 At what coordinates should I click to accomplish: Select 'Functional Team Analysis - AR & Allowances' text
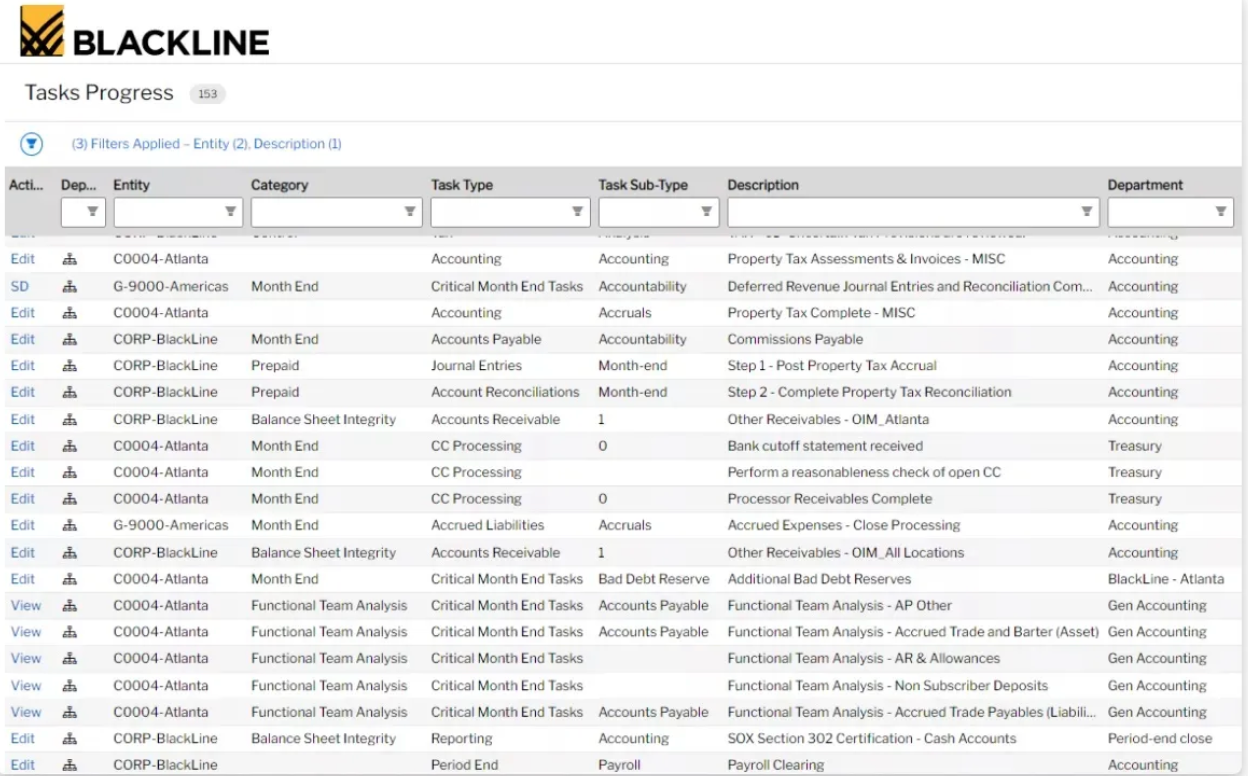click(864, 658)
